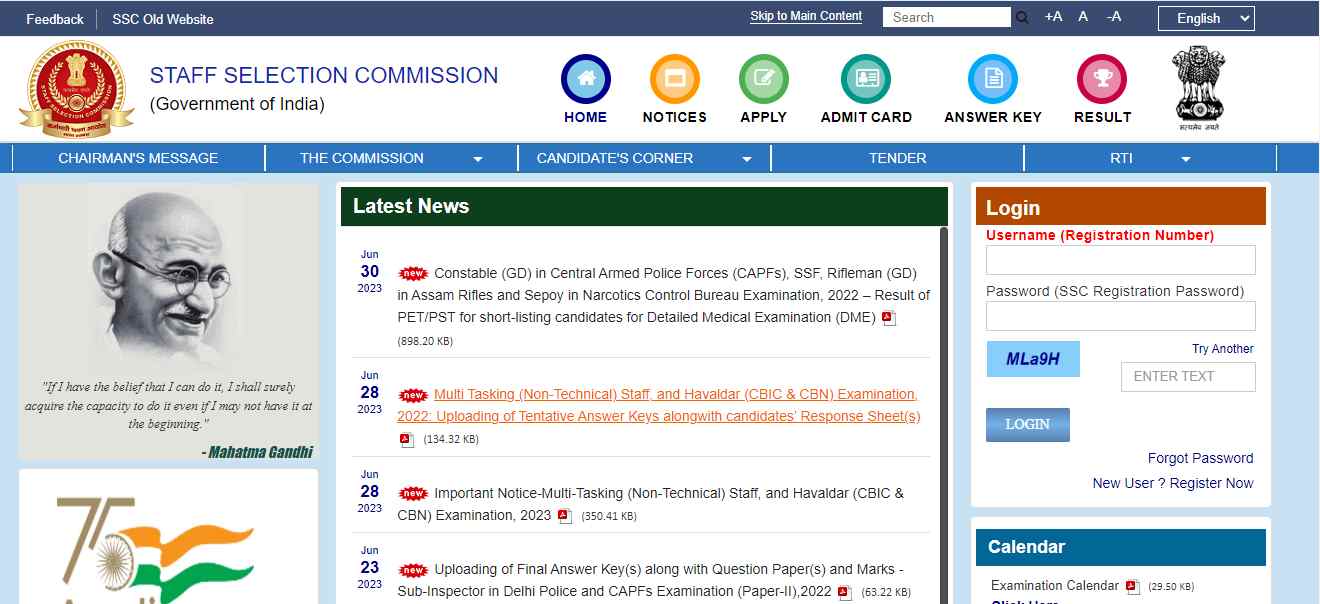This screenshot has height=604, width=1320.
Task: Open PDF icon beside 134.32 KB
Action: click(x=406, y=439)
